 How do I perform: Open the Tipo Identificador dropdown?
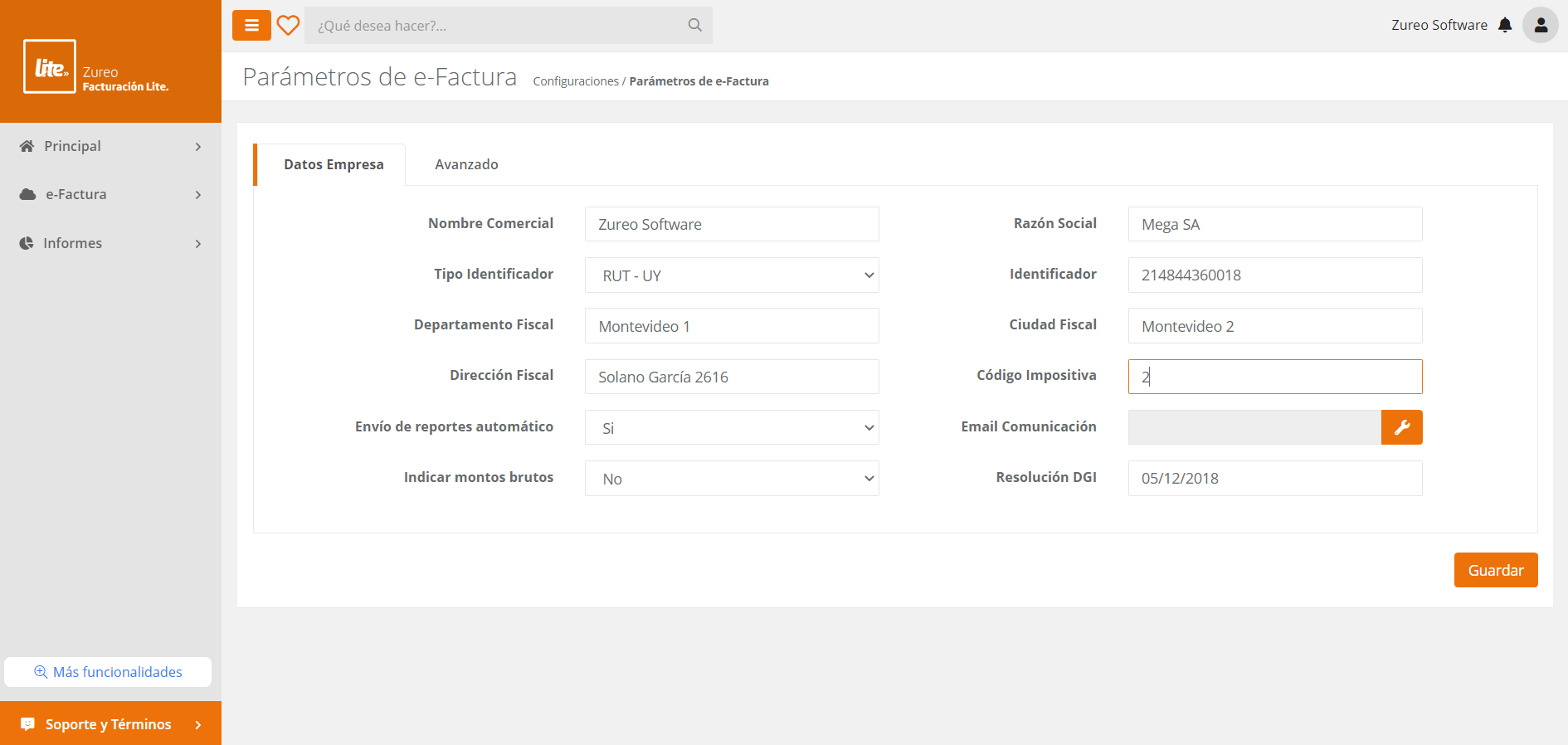pos(731,275)
